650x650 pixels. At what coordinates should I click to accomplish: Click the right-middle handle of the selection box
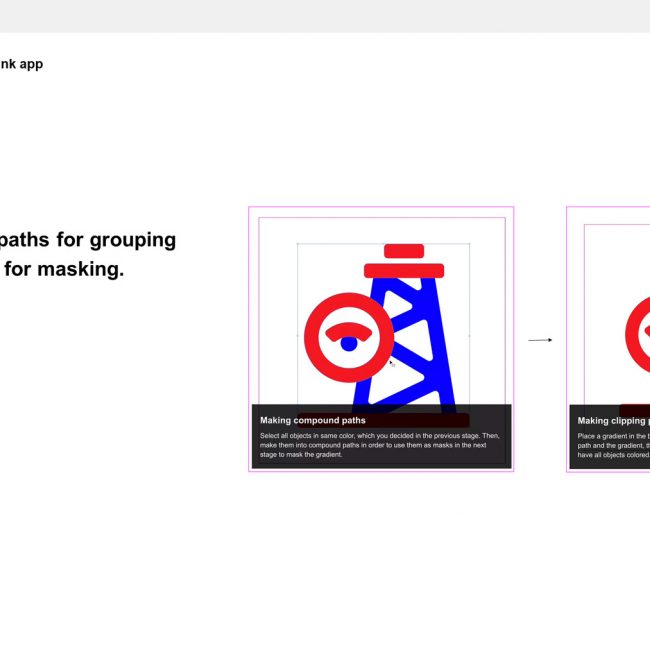(x=470, y=335)
